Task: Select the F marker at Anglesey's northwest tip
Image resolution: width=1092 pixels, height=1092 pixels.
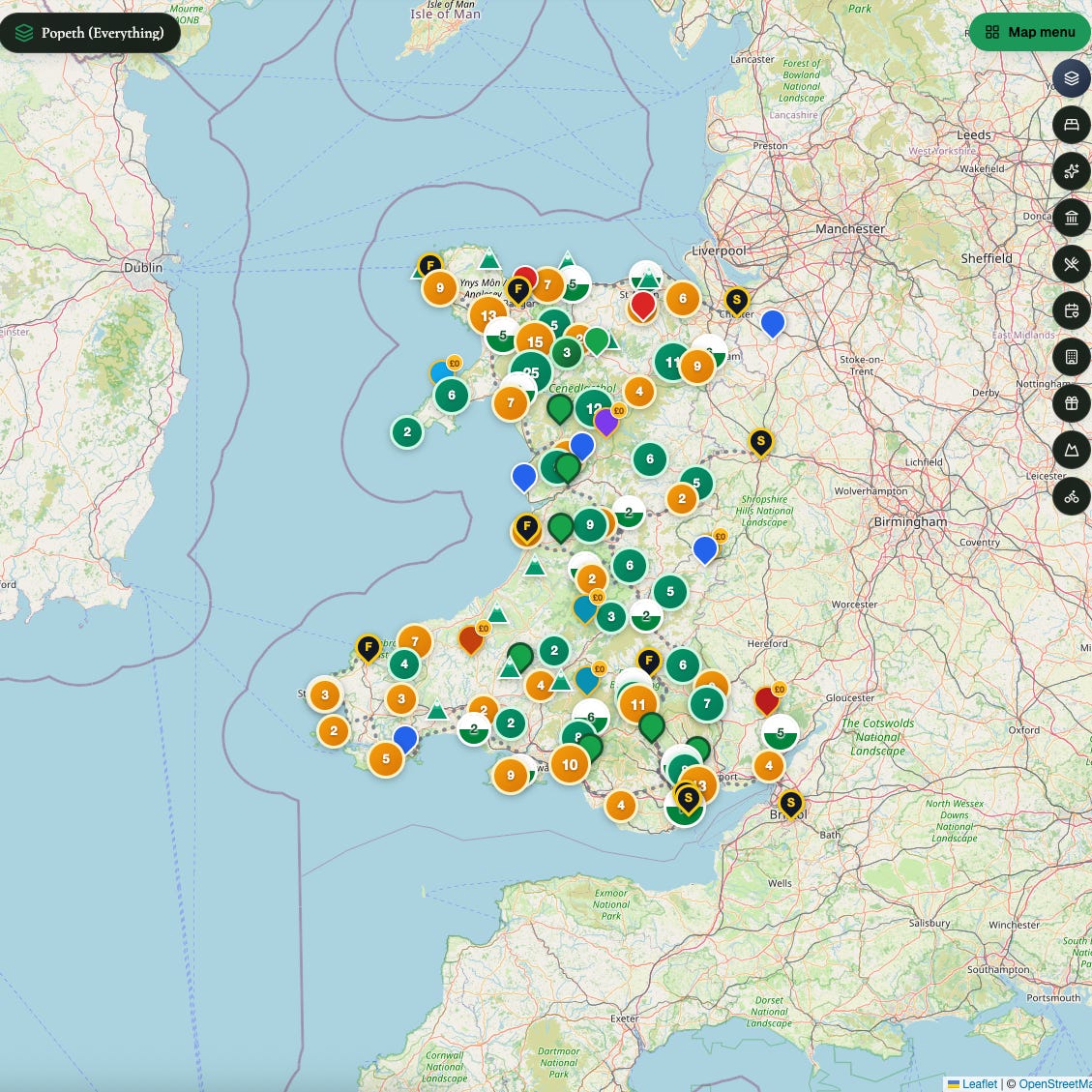Action: pos(429,267)
